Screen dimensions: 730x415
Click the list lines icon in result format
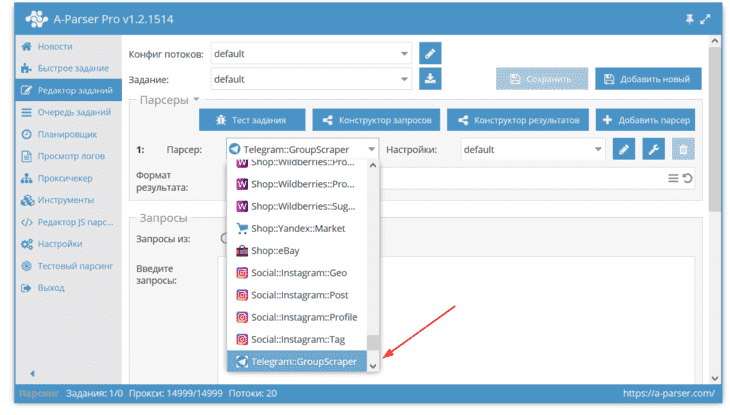pyautogui.click(x=673, y=178)
